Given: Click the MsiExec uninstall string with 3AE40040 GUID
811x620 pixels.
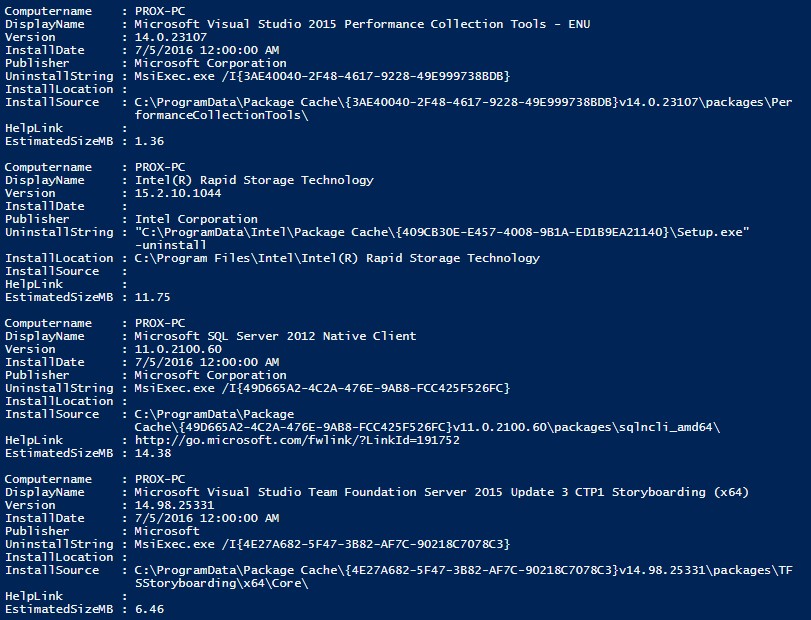Looking at the screenshot, I should (322, 77).
